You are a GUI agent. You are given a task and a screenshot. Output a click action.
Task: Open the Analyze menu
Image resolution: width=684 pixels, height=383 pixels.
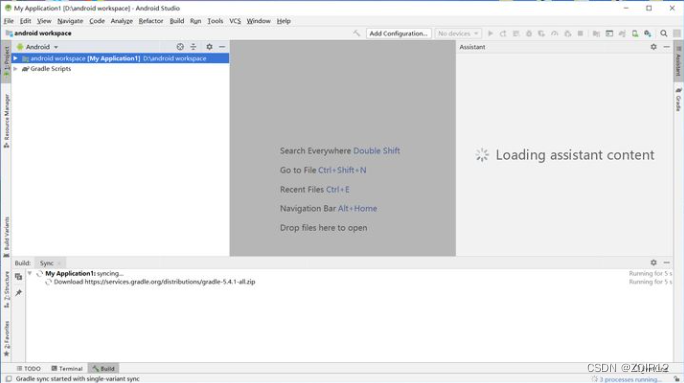pos(122,21)
